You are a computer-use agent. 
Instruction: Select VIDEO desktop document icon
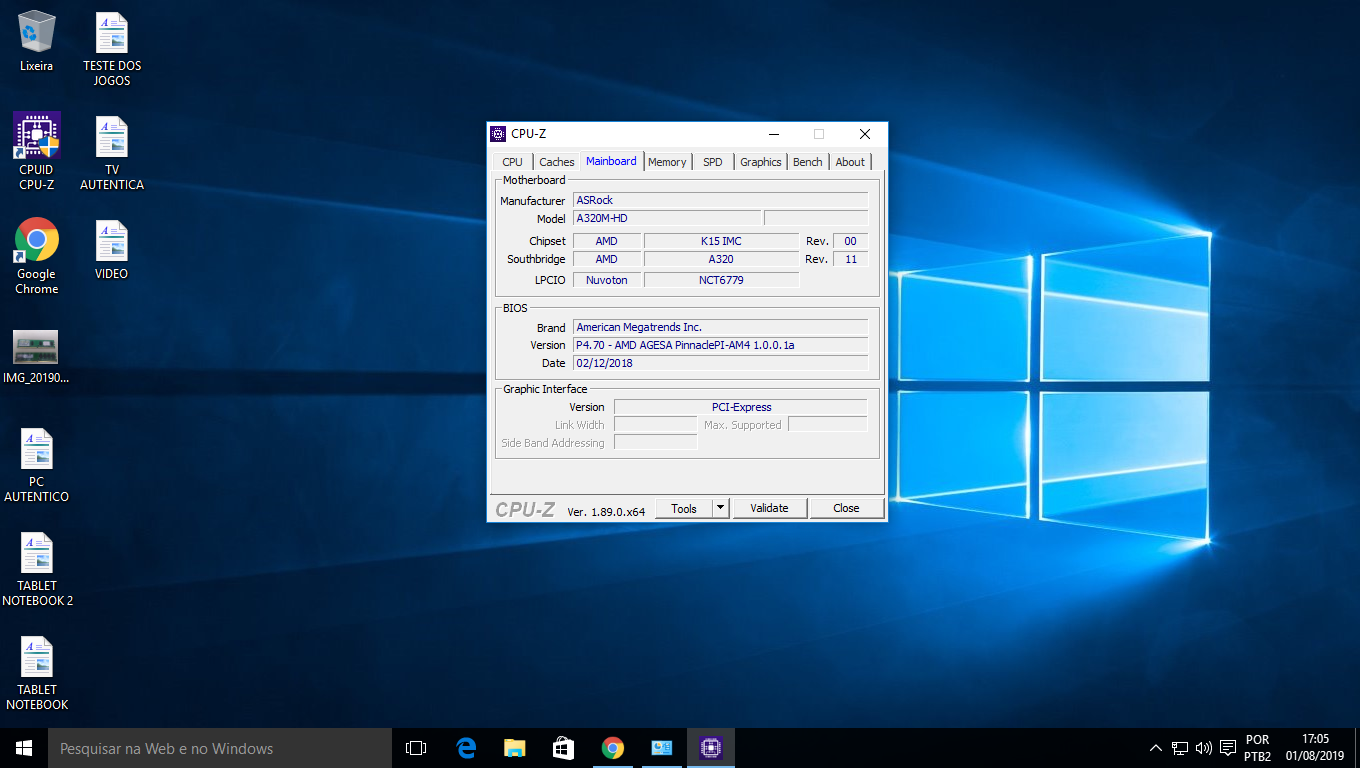click(112, 250)
